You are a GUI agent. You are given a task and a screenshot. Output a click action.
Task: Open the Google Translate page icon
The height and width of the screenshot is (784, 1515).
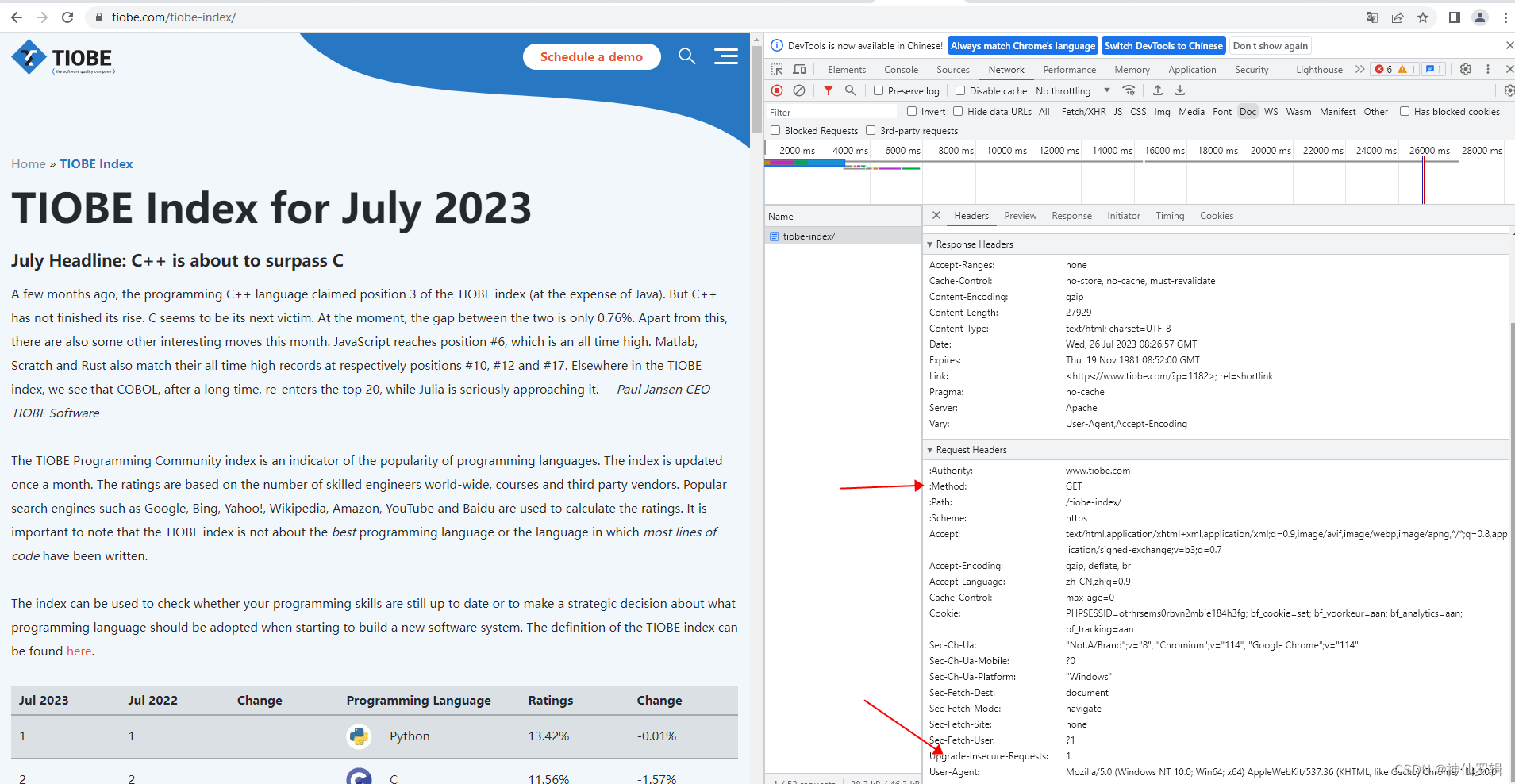click(1371, 17)
